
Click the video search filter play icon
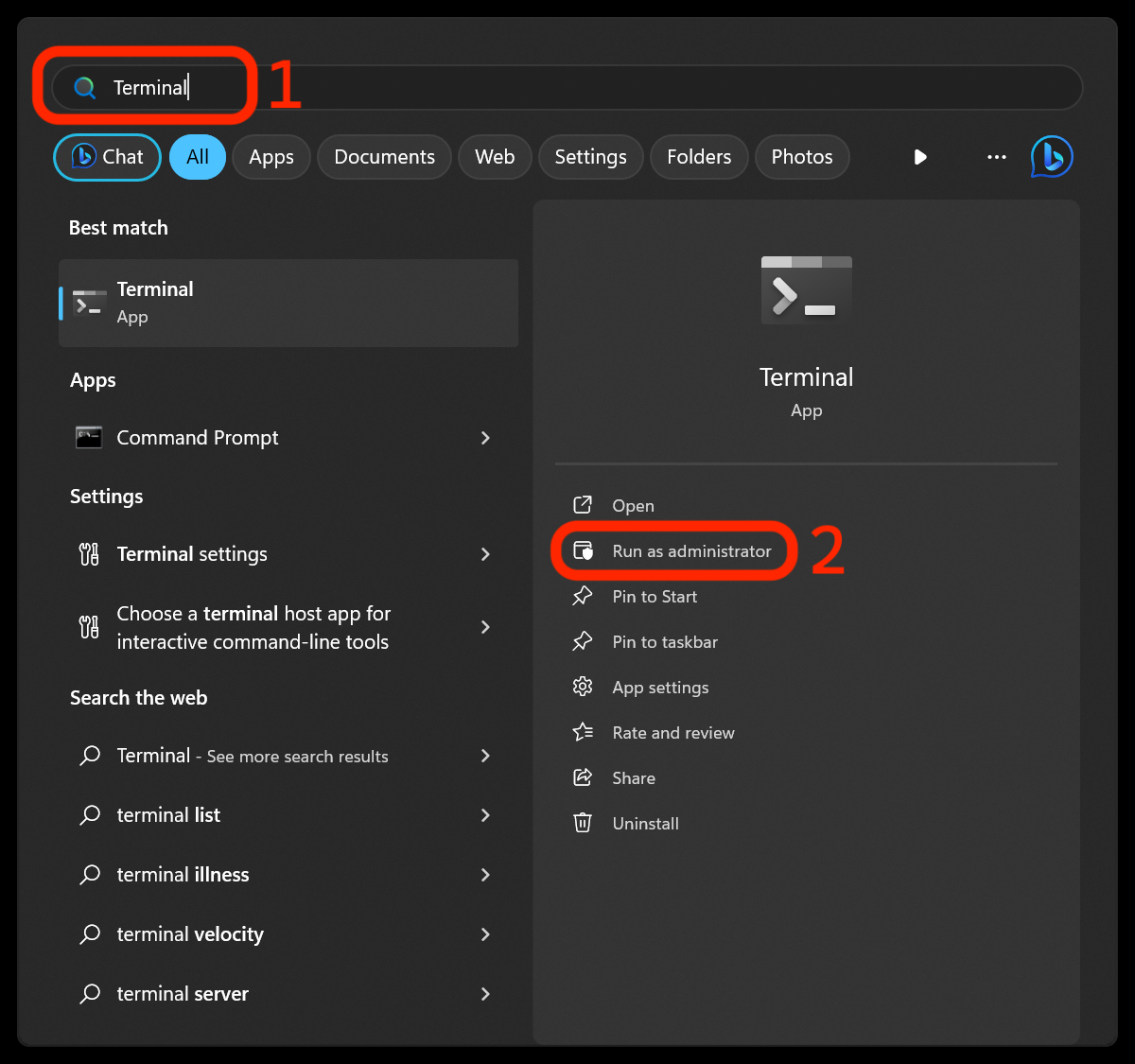(x=919, y=157)
